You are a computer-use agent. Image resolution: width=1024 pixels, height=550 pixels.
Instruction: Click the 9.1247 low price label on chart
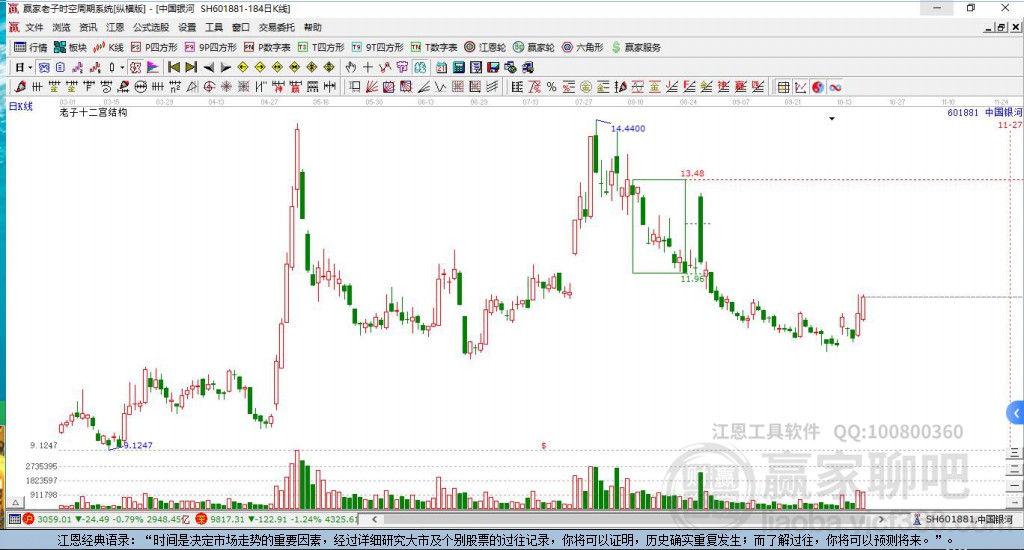138,445
